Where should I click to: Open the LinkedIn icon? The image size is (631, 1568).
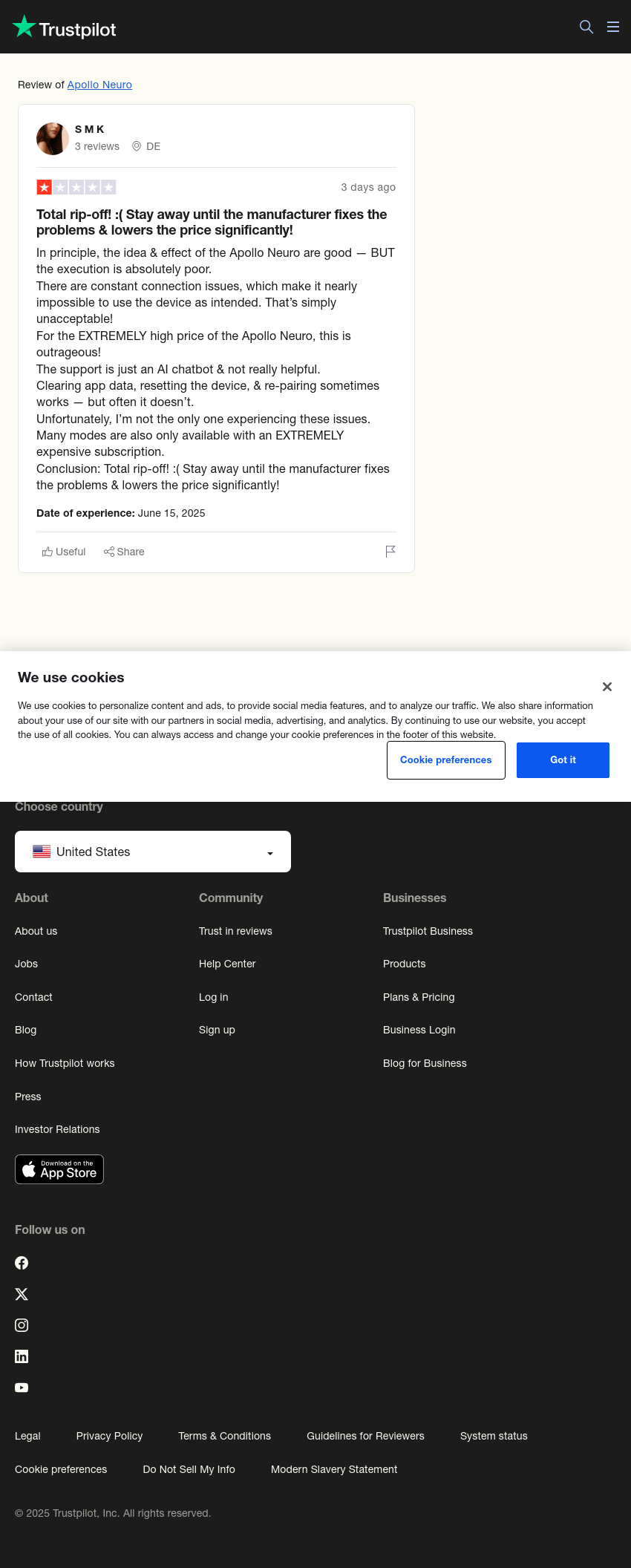(22, 1356)
